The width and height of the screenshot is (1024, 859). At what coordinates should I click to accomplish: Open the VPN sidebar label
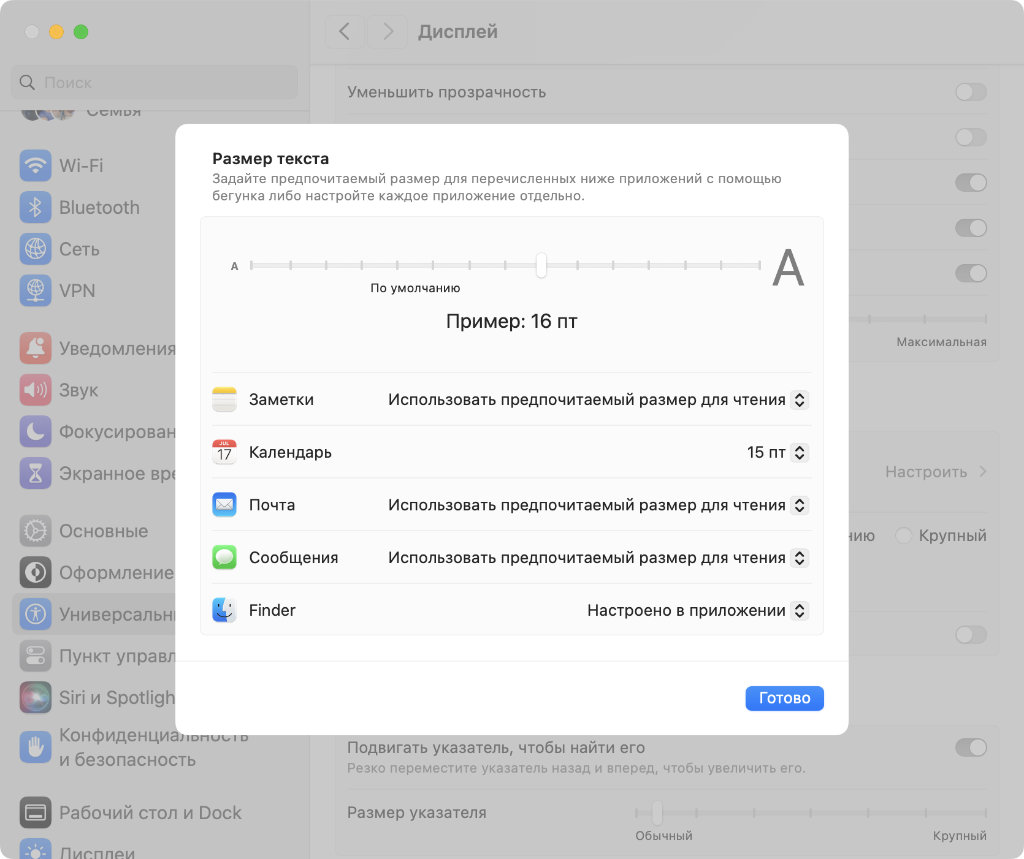[77, 291]
